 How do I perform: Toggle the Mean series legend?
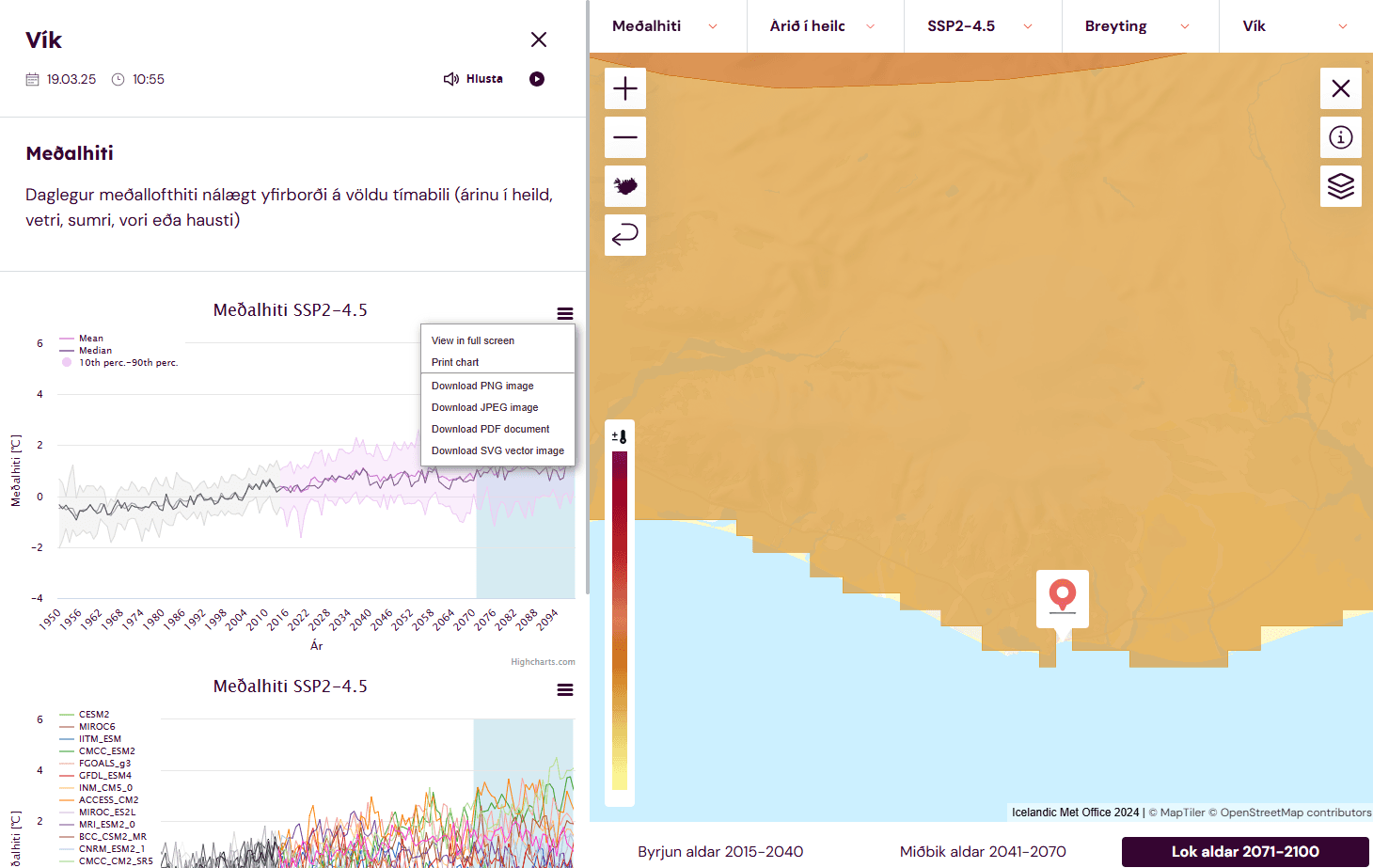pyautogui.click(x=90, y=339)
